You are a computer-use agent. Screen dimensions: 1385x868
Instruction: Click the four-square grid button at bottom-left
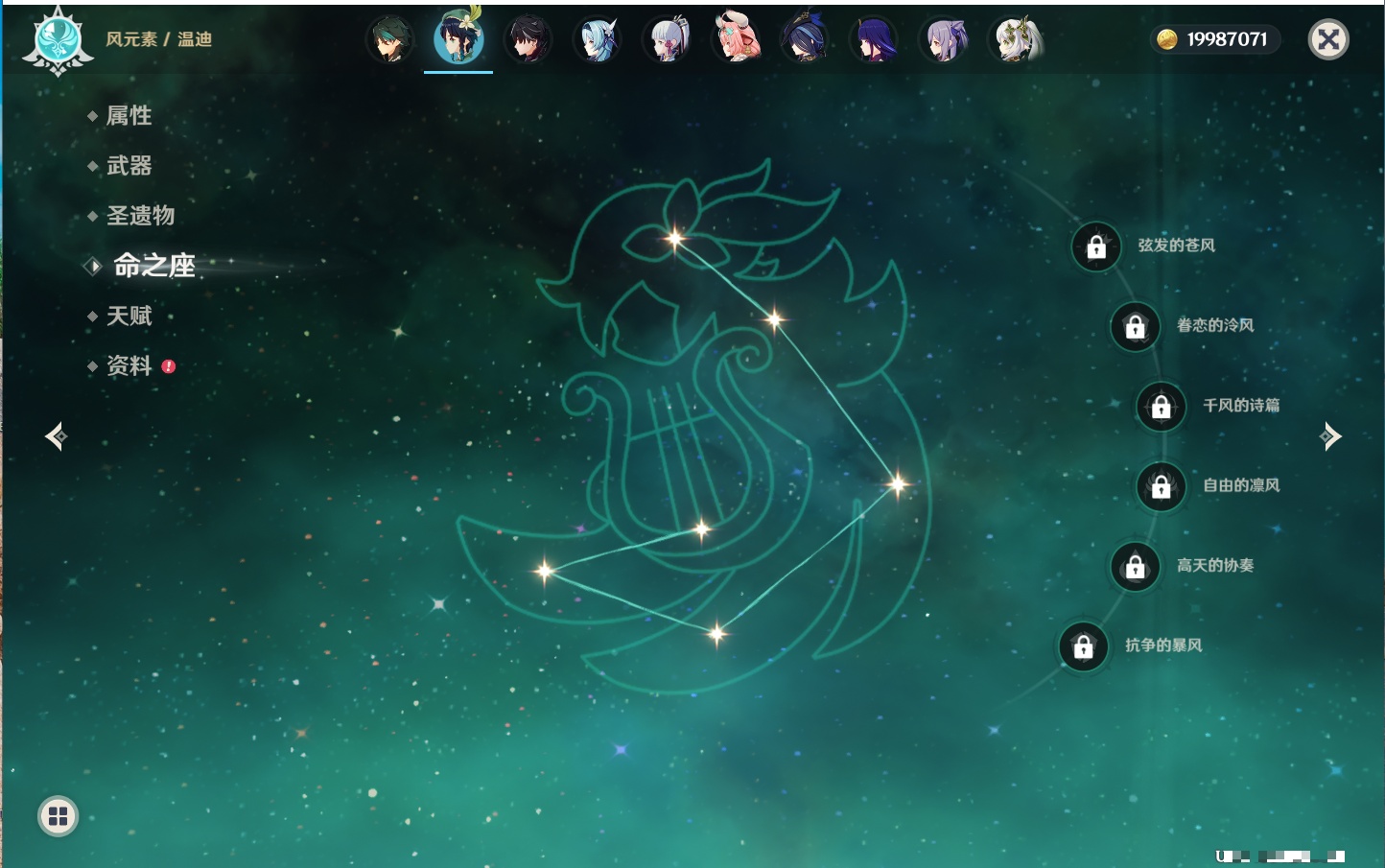point(58,816)
